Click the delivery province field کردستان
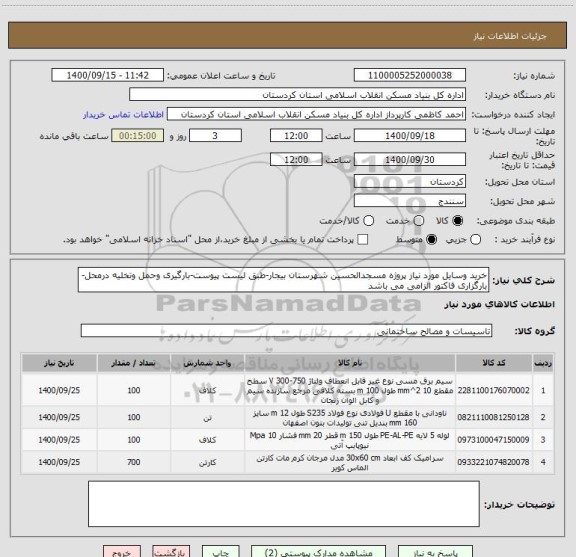This screenshot has height=557, width=576. click(x=410, y=182)
